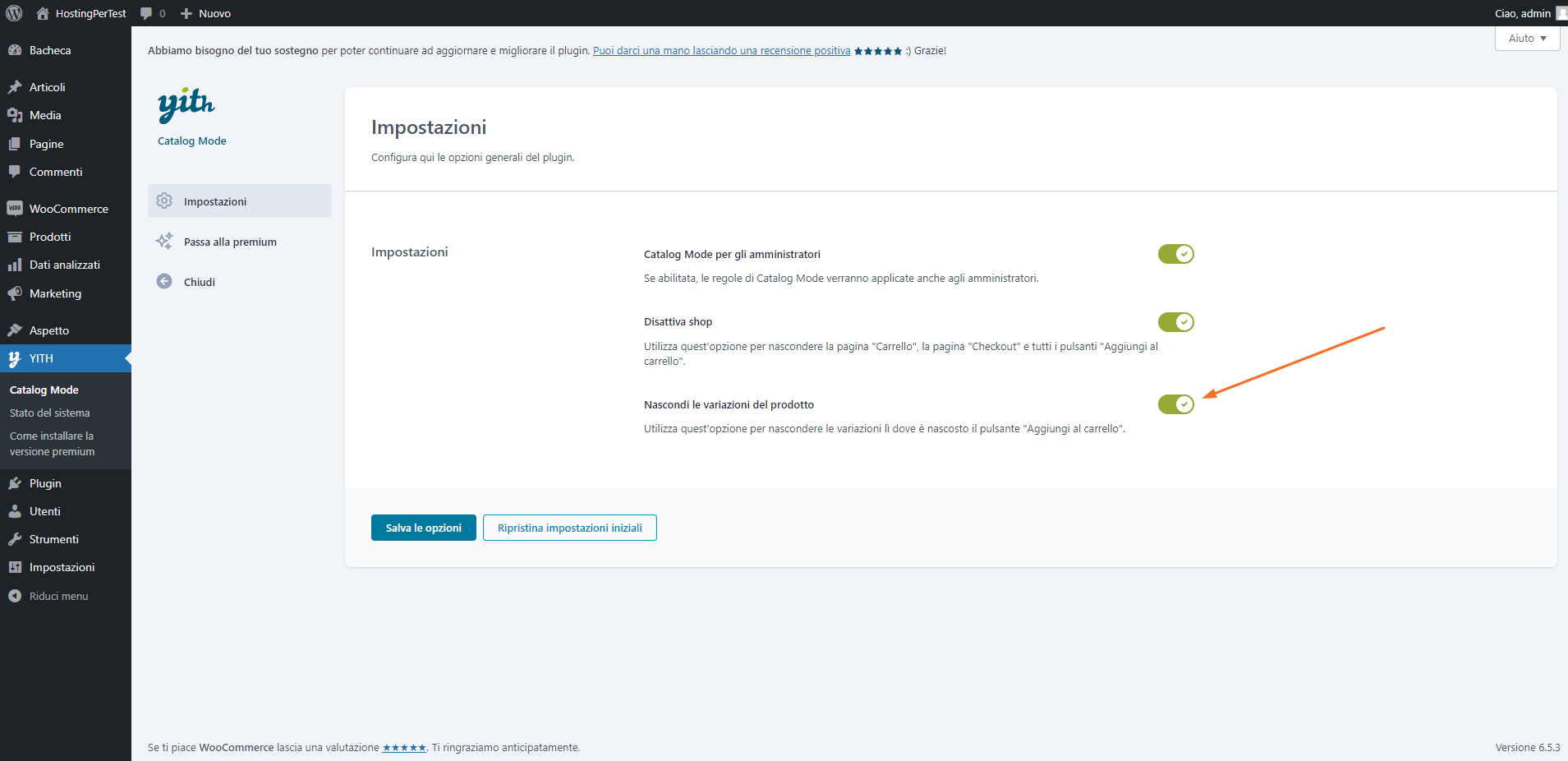Select Impostazioni tab in YITH panel
This screenshot has width=1568, height=761.
pyautogui.click(x=240, y=201)
